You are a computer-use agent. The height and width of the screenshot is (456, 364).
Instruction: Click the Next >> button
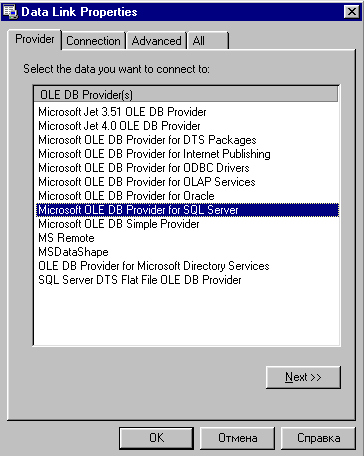pyautogui.click(x=303, y=377)
